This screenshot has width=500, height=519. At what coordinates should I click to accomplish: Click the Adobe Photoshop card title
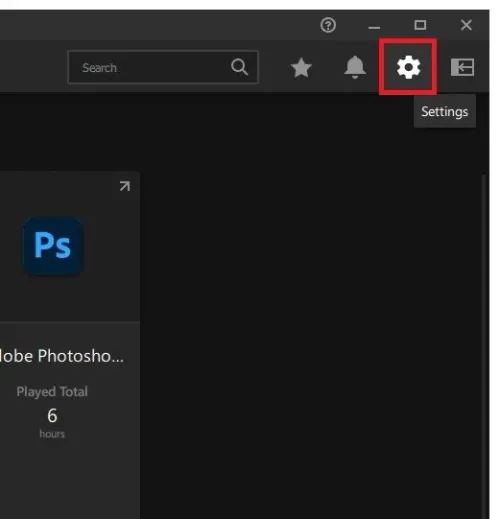pos(62,356)
